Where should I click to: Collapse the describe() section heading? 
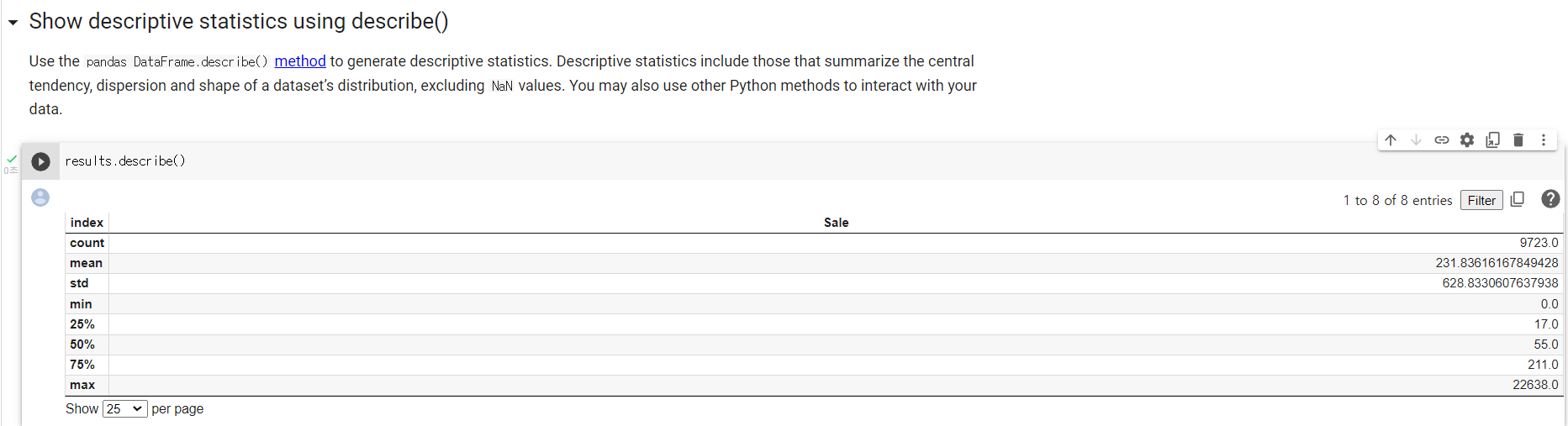[x=13, y=23]
